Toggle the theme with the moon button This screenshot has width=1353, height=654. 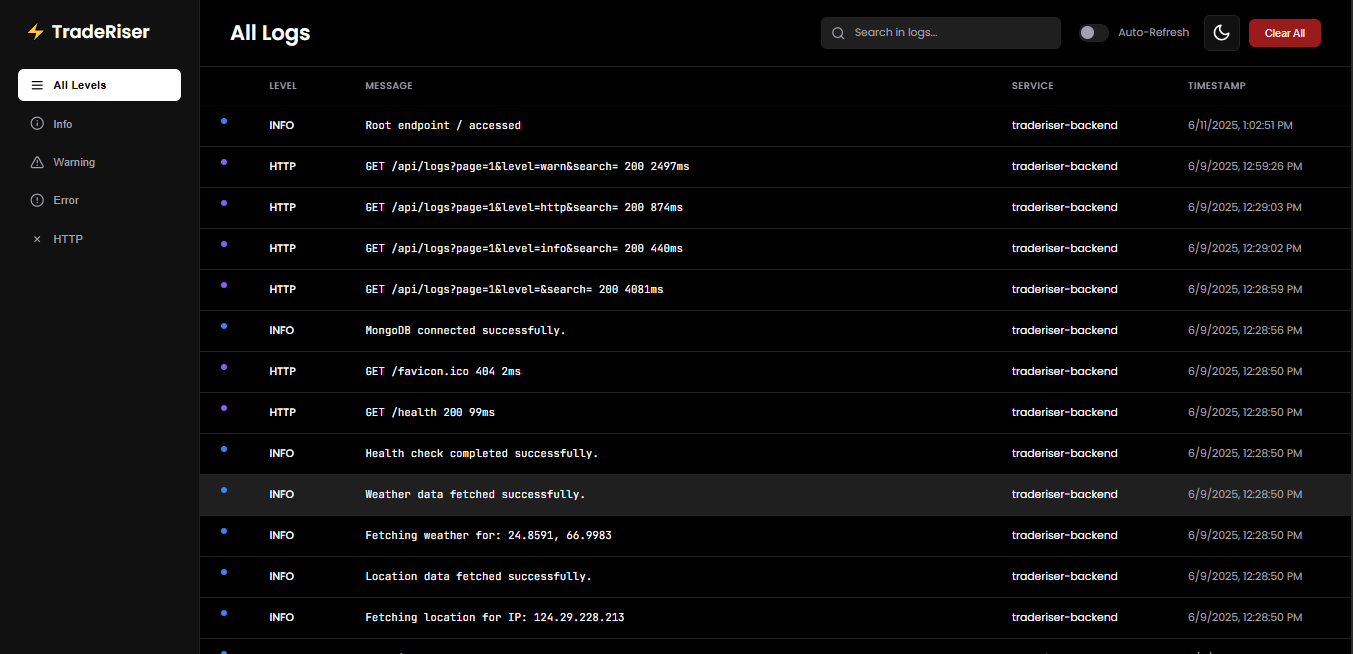click(1221, 32)
